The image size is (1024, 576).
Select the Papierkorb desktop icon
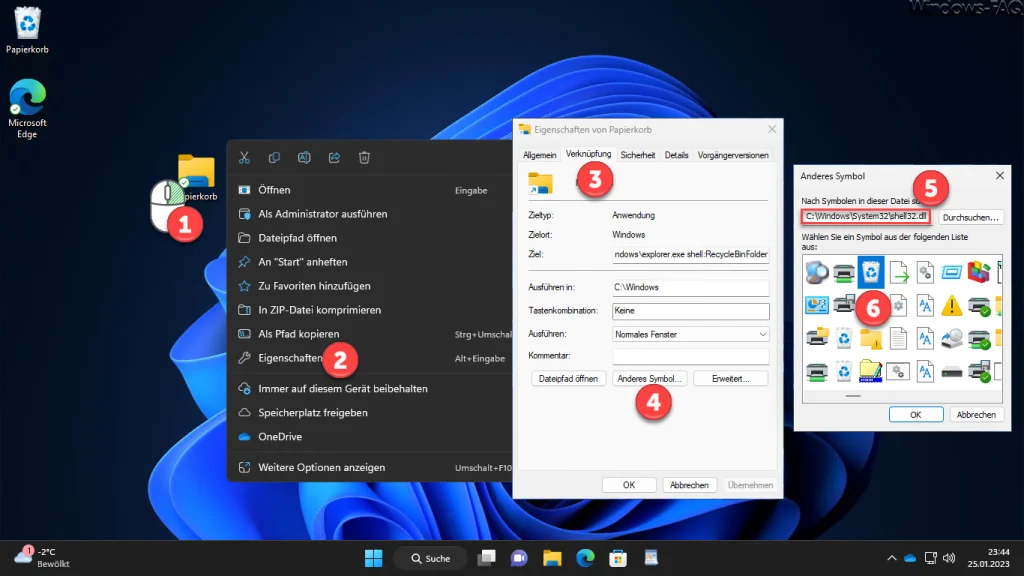coord(27,30)
